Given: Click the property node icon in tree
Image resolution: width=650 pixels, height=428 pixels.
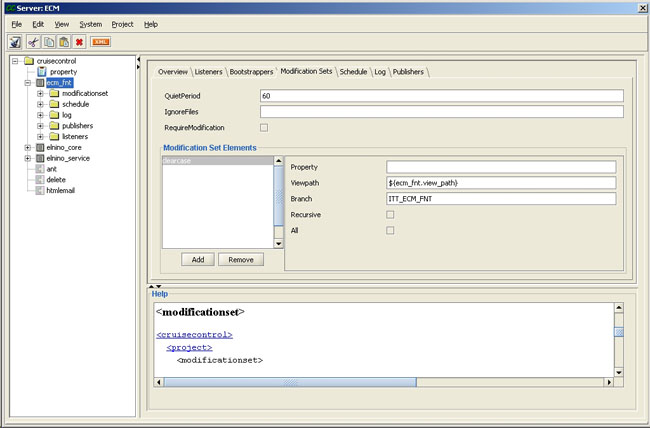Looking at the screenshot, I should (x=42, y=72).
